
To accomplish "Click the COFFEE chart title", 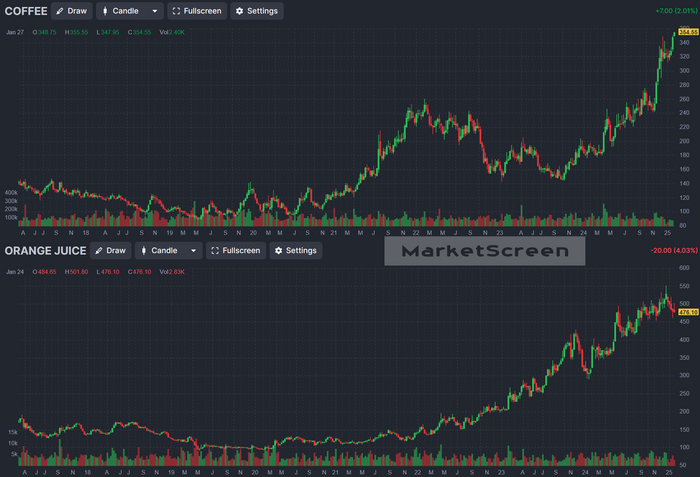I will tap(26, 11).
